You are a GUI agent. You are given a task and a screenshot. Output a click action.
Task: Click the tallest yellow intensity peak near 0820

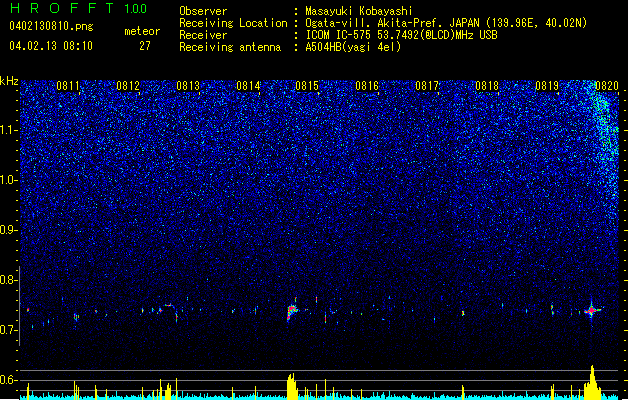592,382
